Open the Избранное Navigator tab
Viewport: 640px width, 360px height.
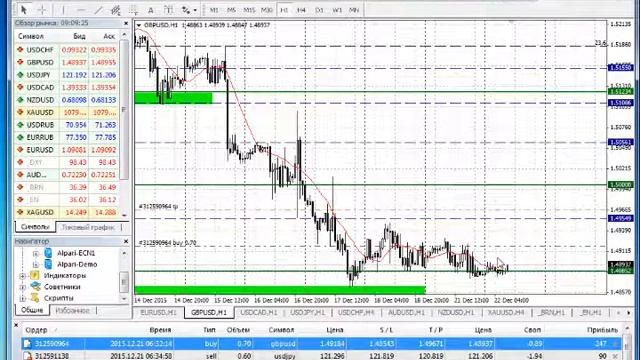pos(72,311)
